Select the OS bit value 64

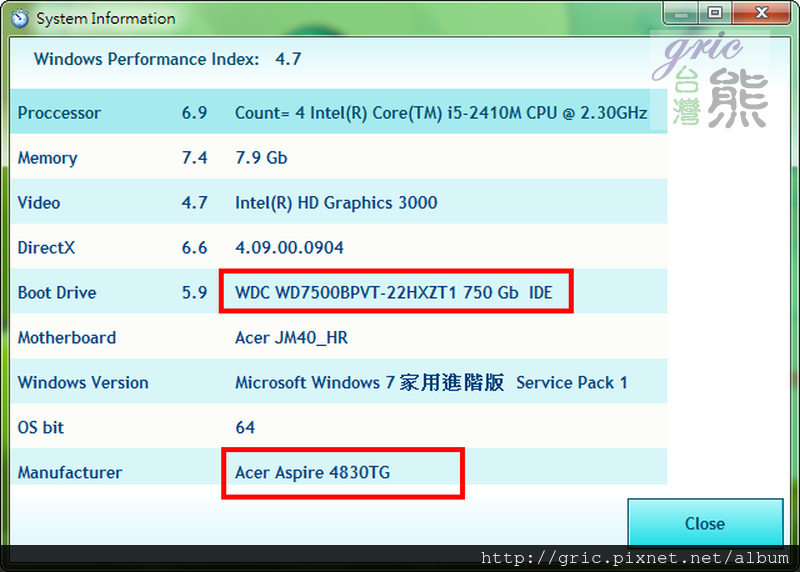[x=245, y=428]
